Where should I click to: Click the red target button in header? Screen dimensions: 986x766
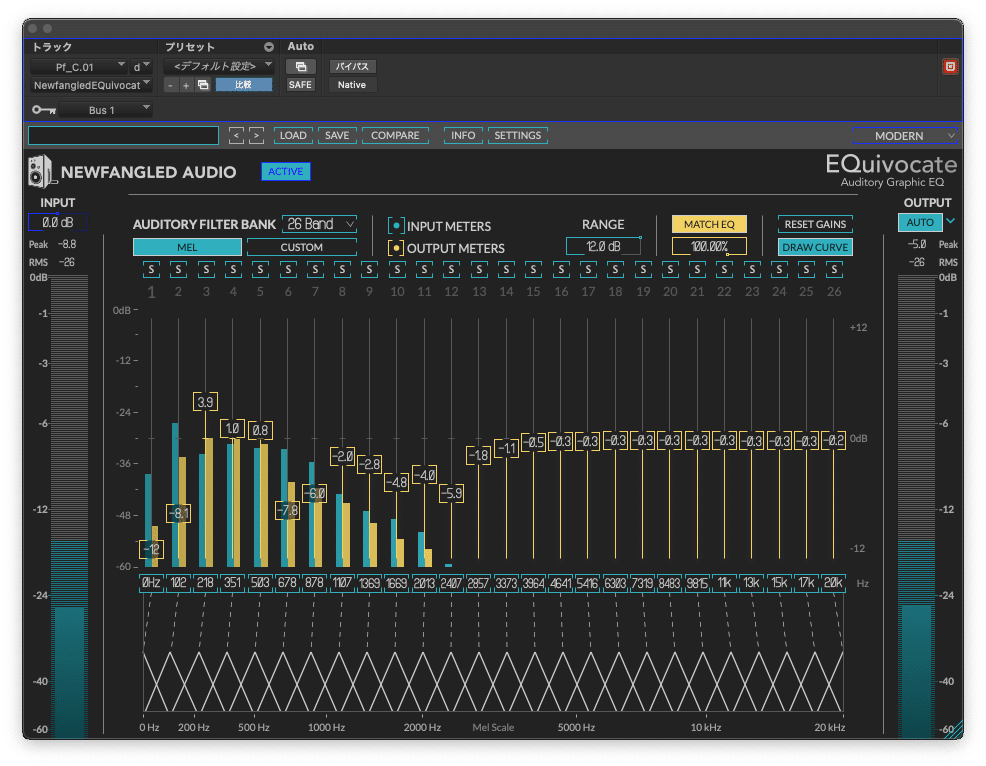950,66
